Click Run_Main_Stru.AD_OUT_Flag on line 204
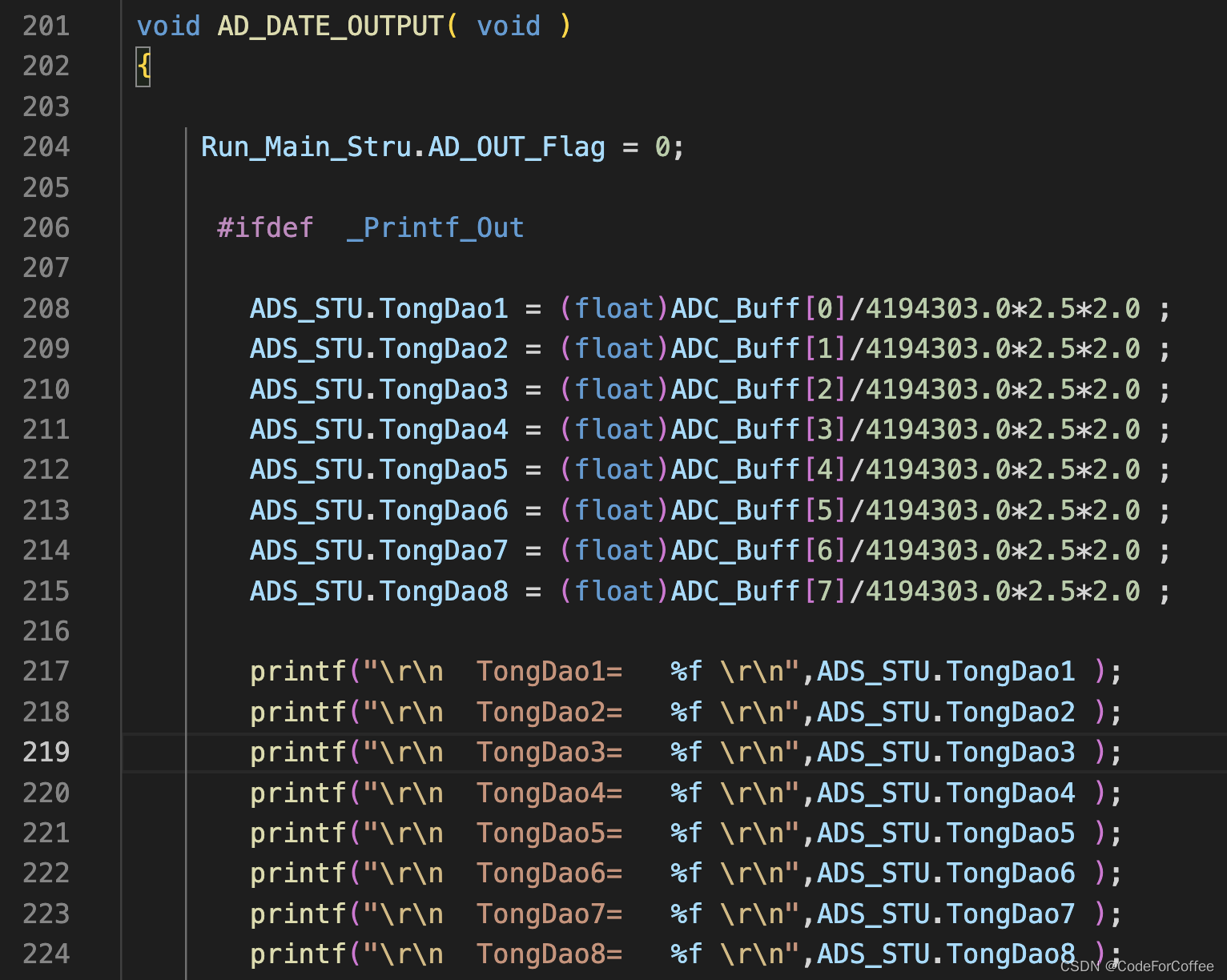1227x980 pixels. coord(403,147)
